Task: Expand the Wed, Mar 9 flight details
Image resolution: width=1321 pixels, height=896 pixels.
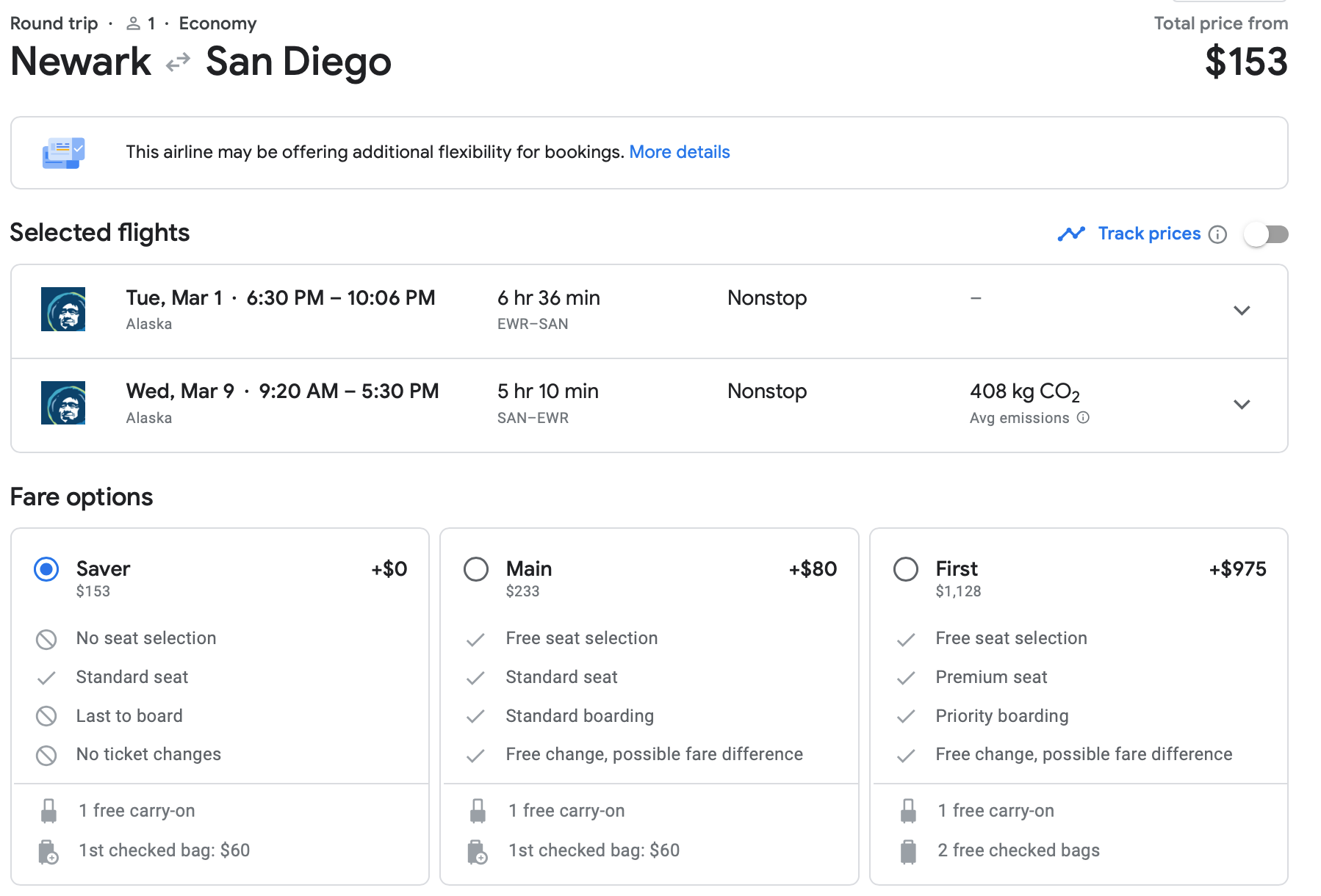Action: pos(1242,405)
